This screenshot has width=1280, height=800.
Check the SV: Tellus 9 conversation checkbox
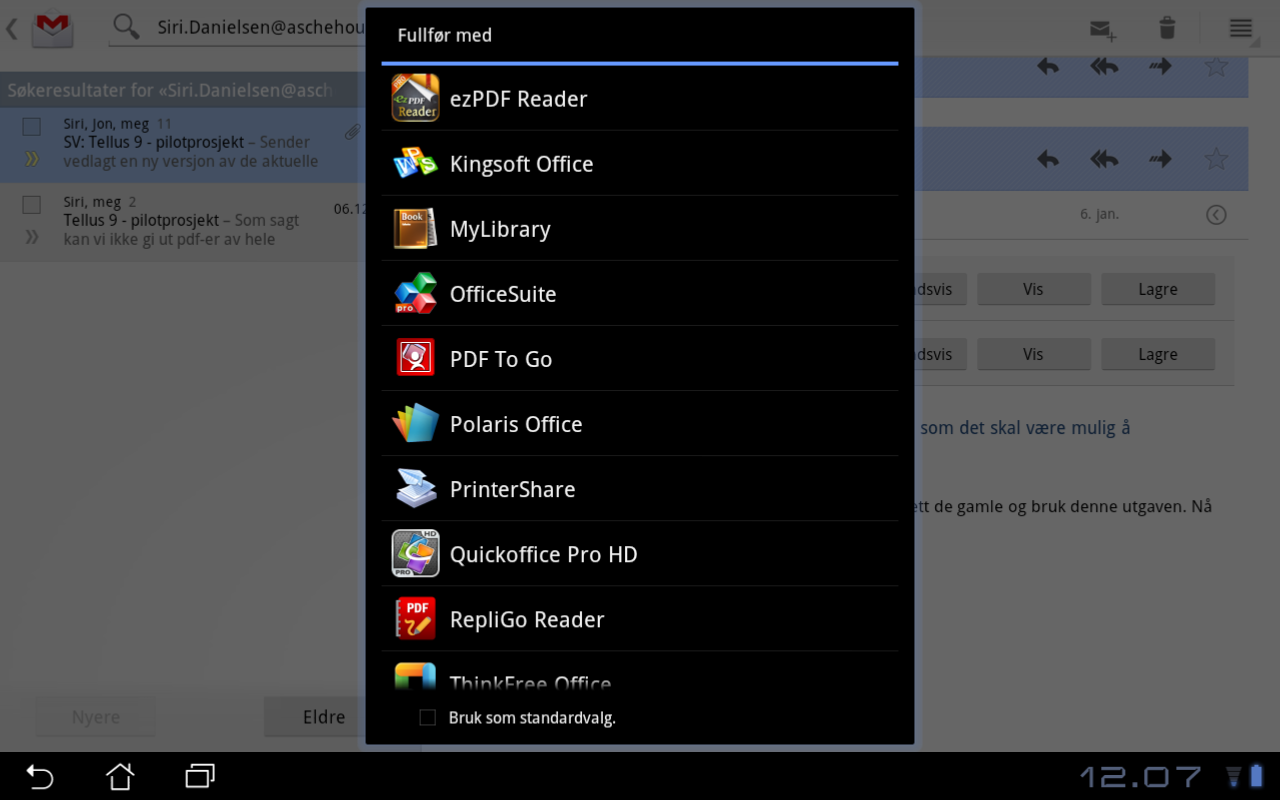coord(32,126)
